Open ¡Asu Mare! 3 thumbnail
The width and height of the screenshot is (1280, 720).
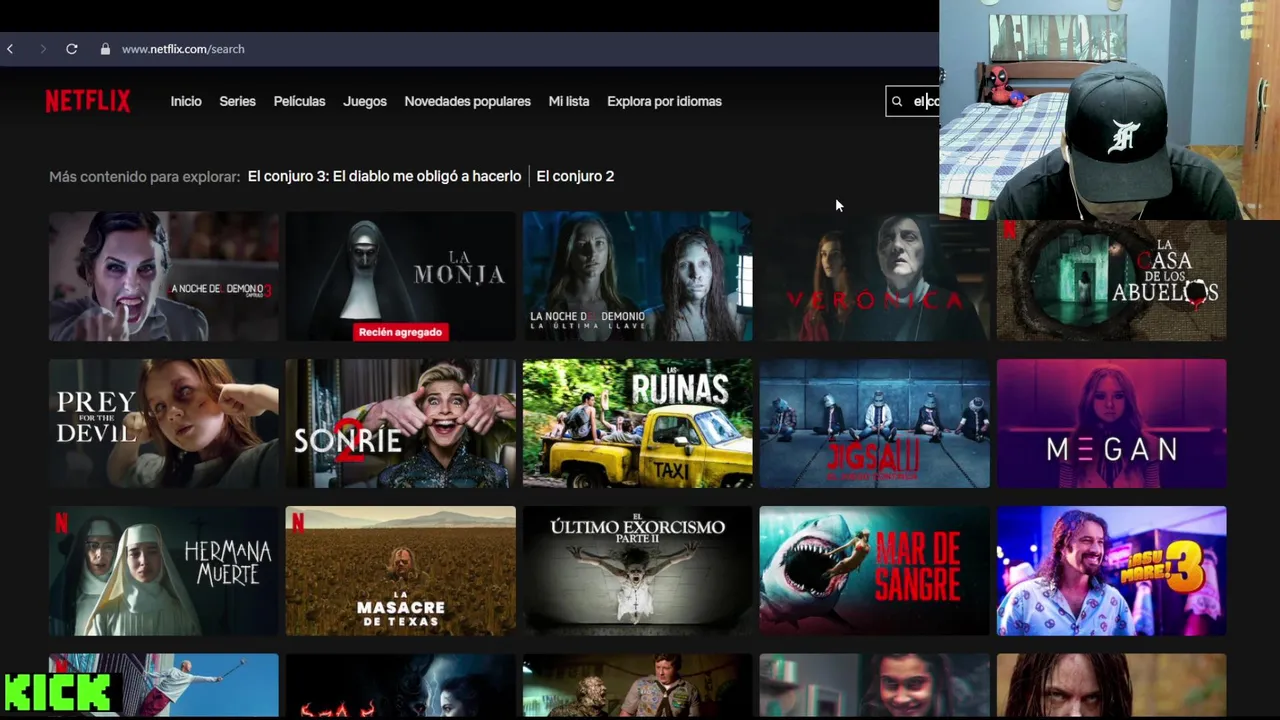pyautogui.click(x=1112, y=570)
